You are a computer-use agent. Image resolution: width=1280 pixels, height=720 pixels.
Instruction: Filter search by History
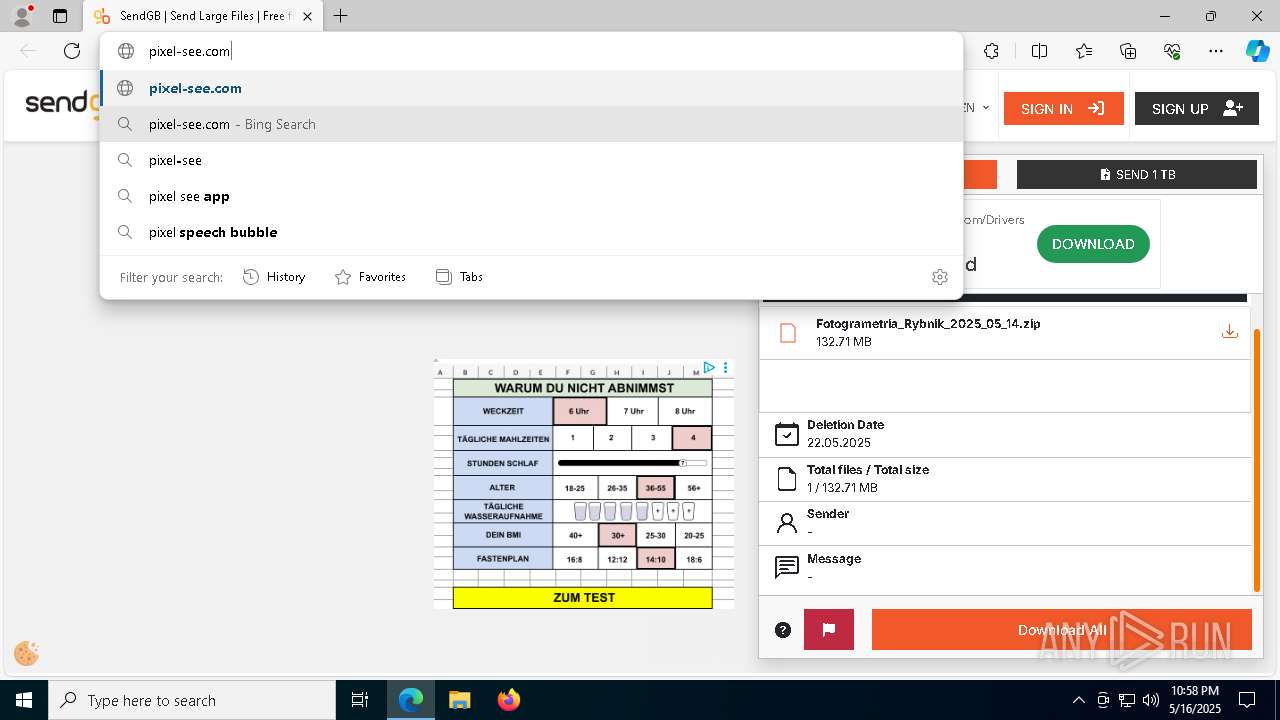point(274,277)
